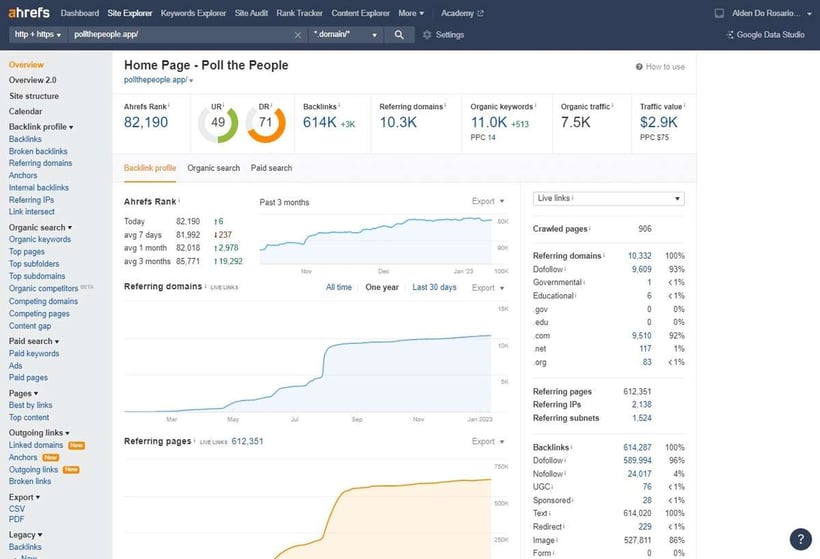Click the magnifier search button
The height and width of the screenshot is (559, 820).
tap(399, 35)
